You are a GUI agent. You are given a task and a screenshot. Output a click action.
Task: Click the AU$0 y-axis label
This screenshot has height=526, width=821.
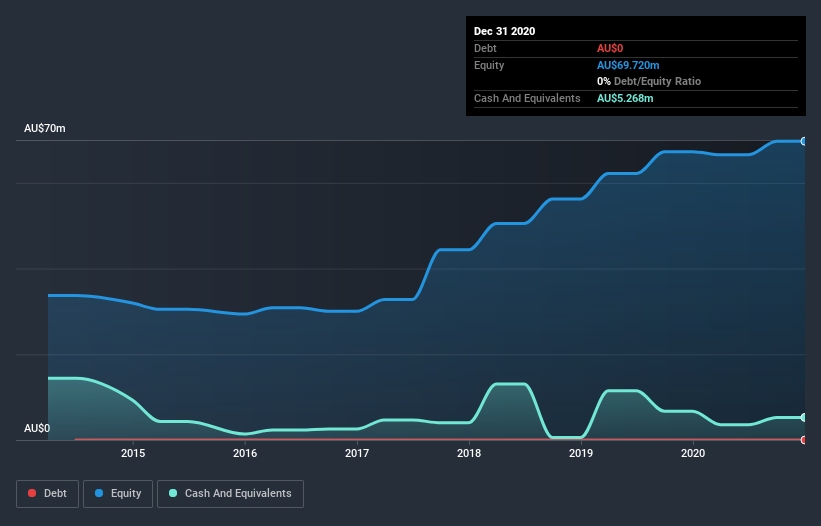[37, 428]
